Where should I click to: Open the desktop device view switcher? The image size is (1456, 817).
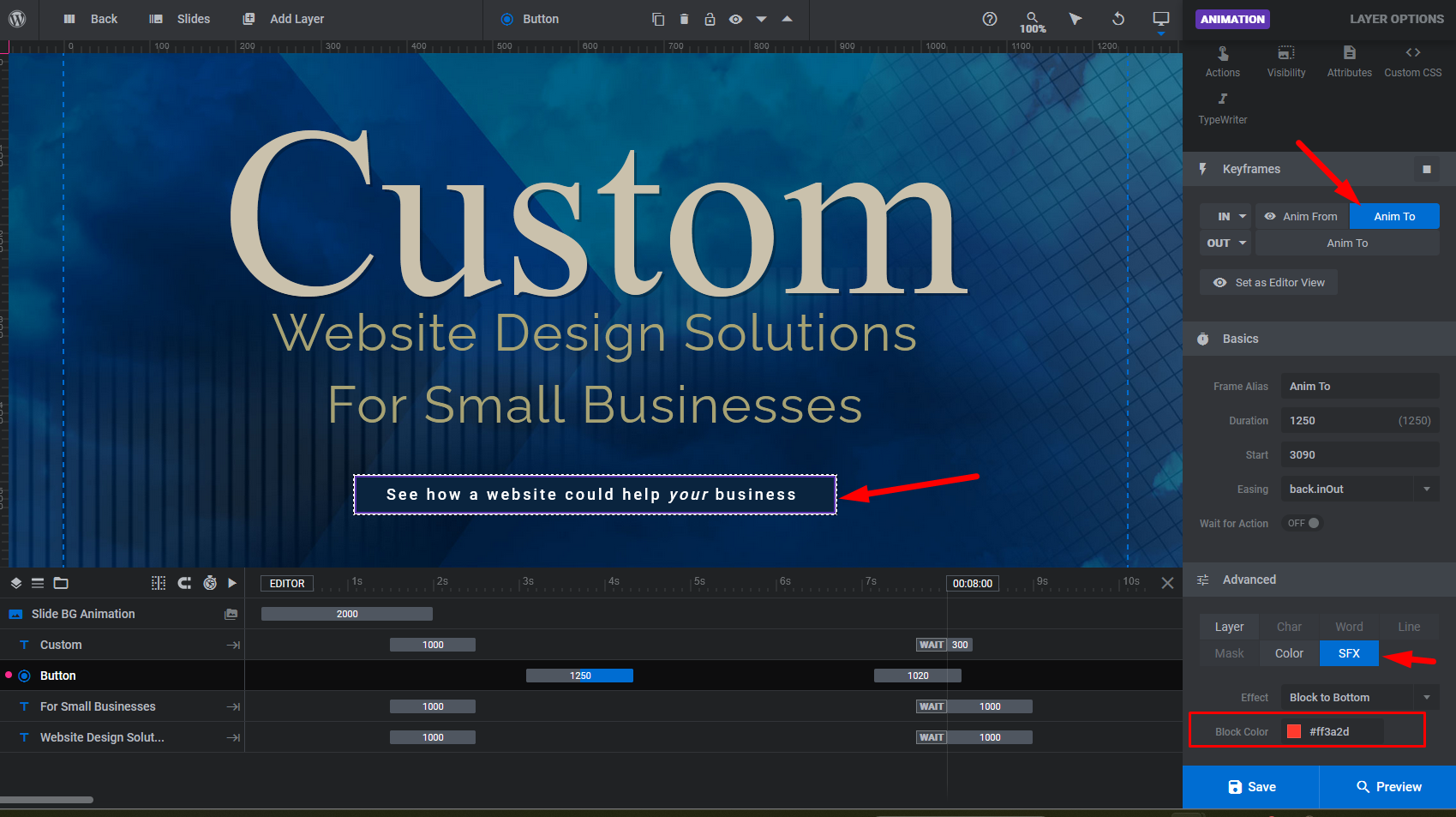pyautogui.click(x=1161, y=21)
